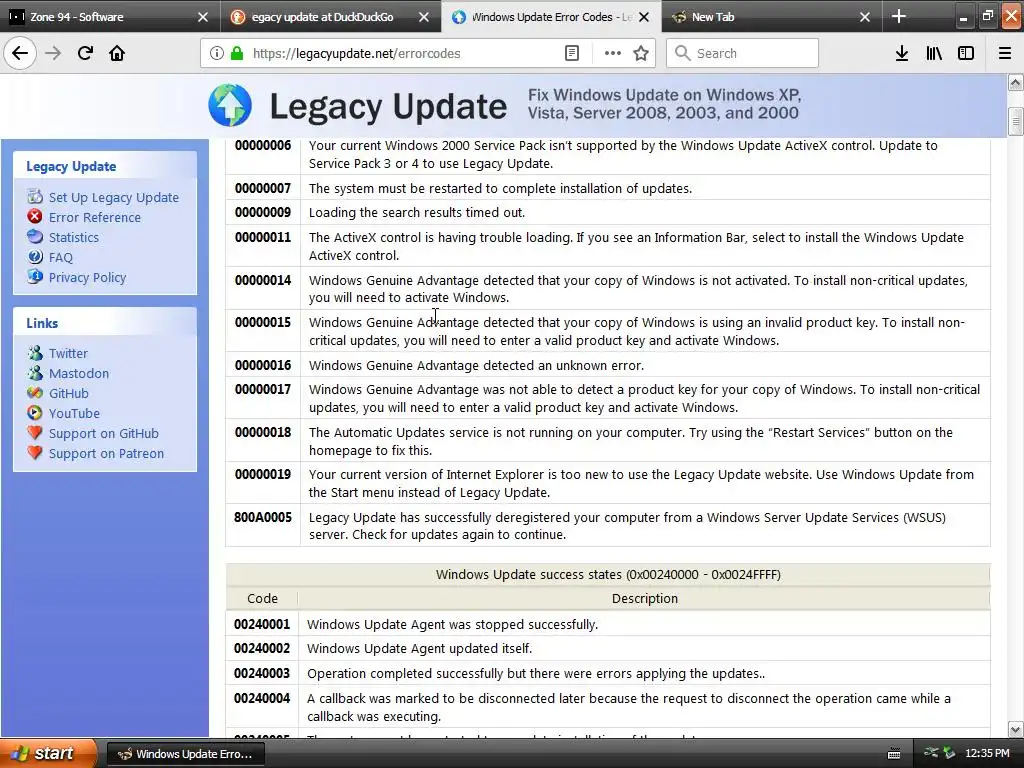Open the FAQ sidebar link

(61, 257)
